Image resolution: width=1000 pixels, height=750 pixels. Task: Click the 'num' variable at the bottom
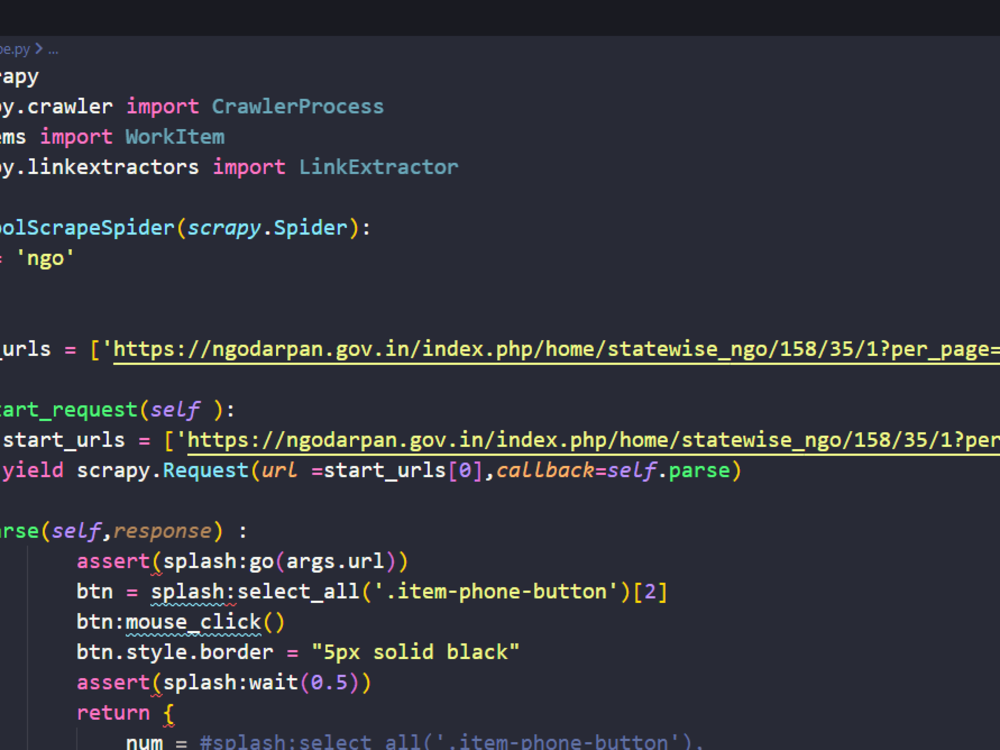pyautogui.click(x=144, y=742)
